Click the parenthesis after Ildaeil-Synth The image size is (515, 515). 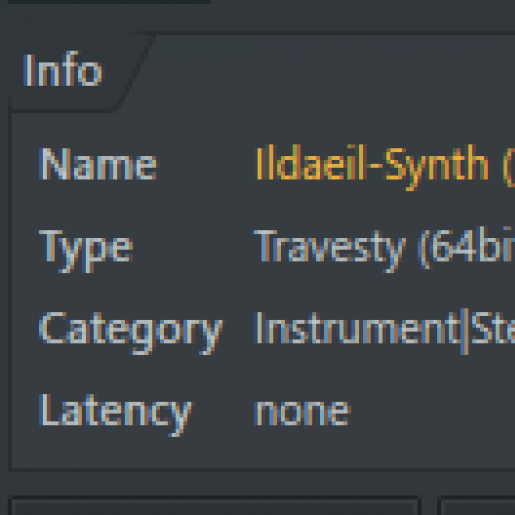point(510,167)
